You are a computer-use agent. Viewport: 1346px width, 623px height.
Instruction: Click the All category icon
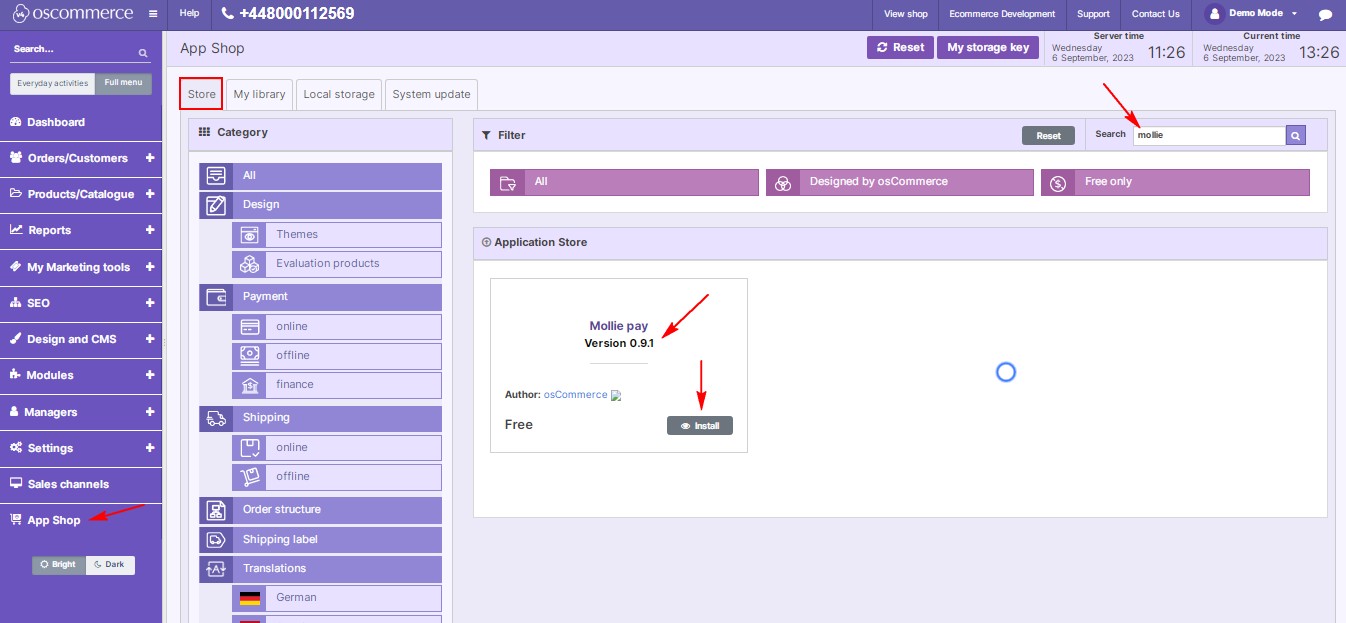(x=215, y=175)
